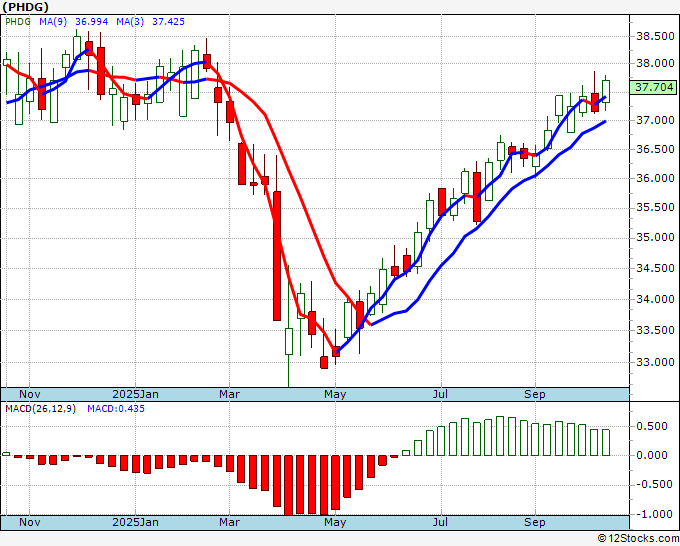Click the MA(3) legend label
Screen dimensions: 680x546
tap(130, 22)
